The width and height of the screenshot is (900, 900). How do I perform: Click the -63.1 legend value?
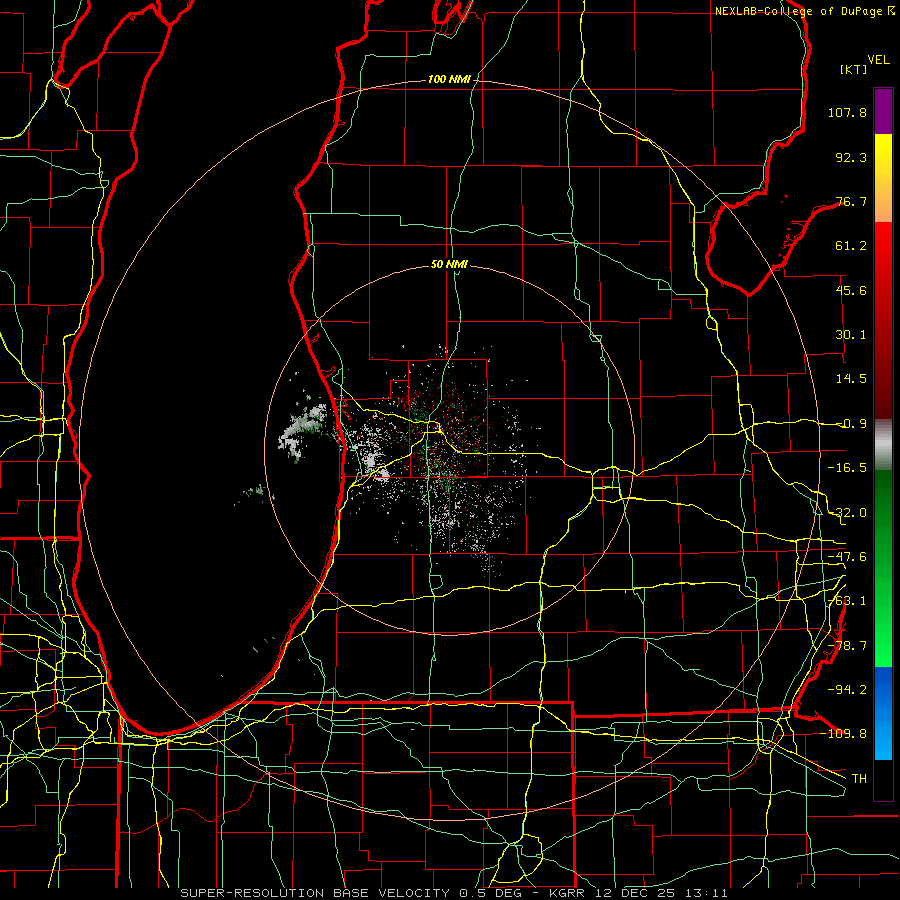[x=847, y=601]
